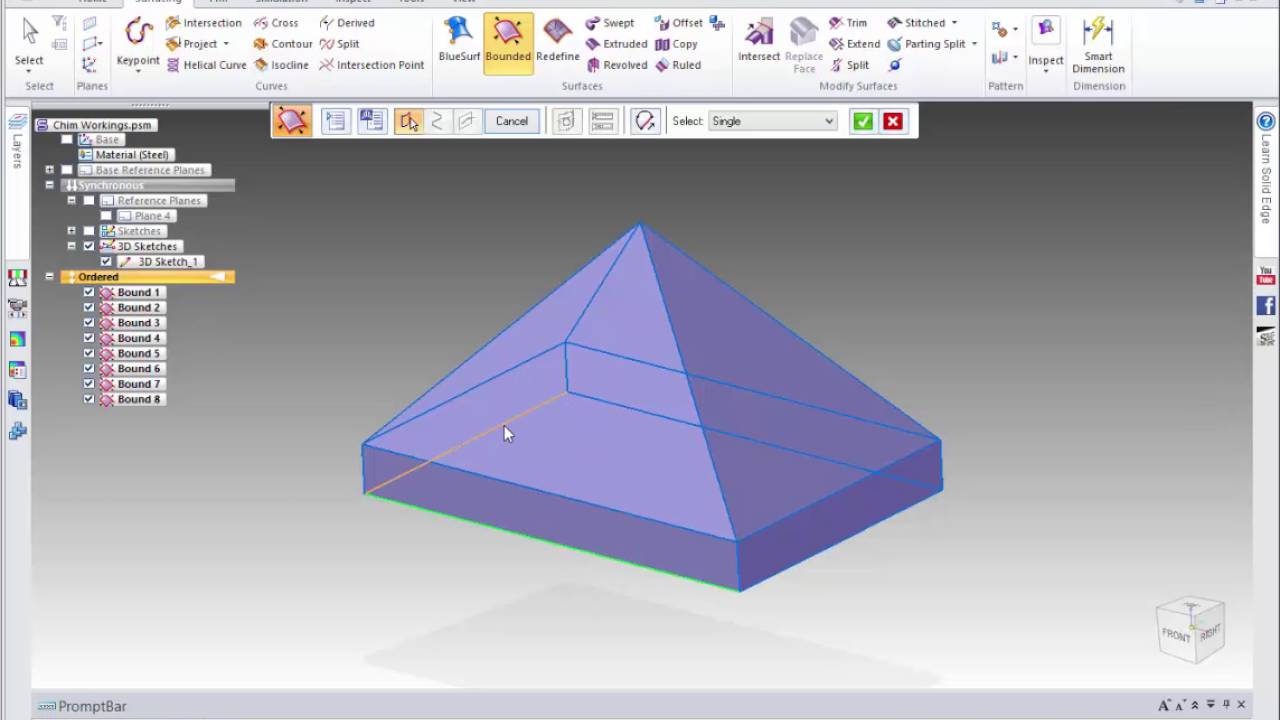Screen dimensions: 1280x720
Task: Click the FRONT face of view cube
Action: click(x=1176, y=635)
